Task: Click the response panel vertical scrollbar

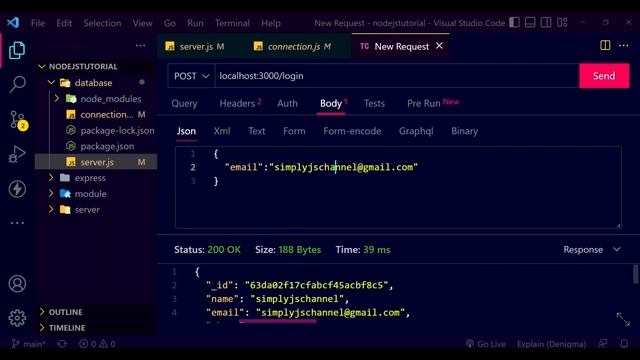Action: (x=636, y=274)
